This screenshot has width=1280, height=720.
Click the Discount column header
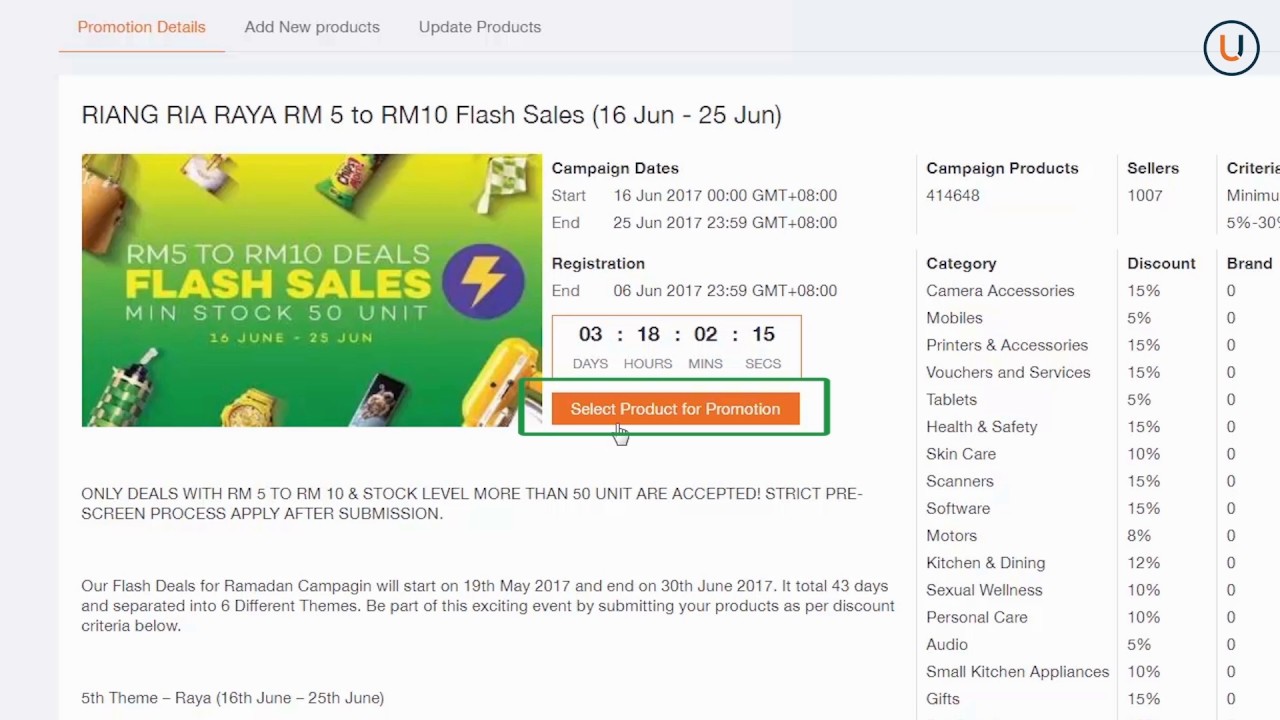pyautogui.click(x=1161, y=264)
